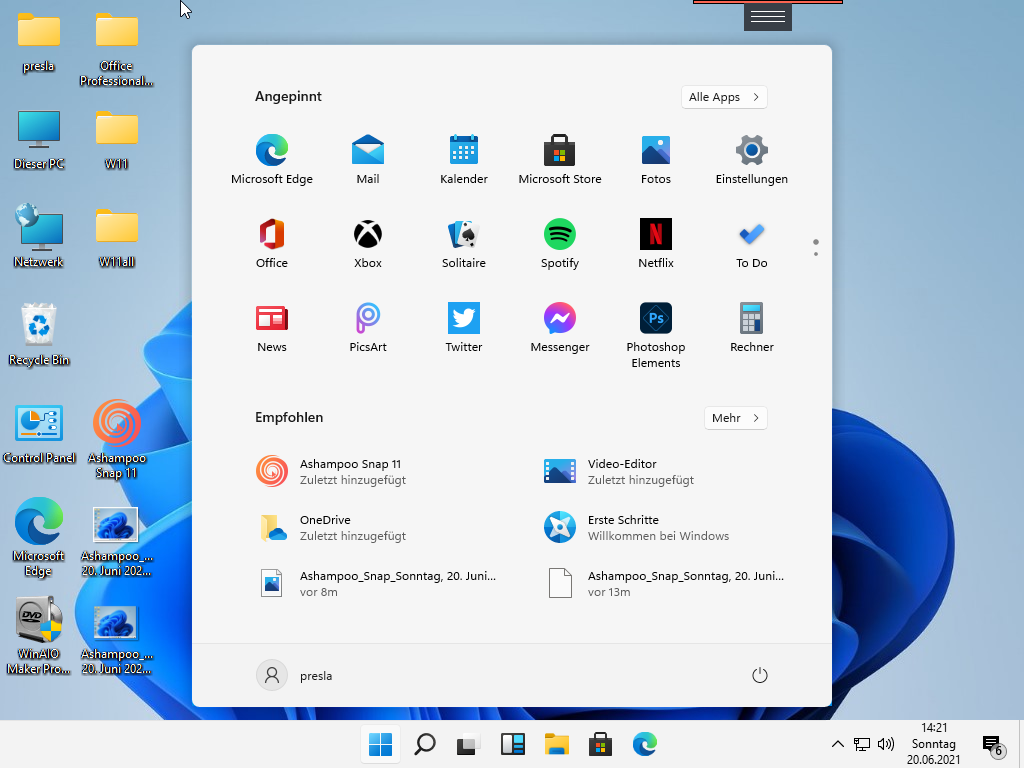Open Photoshop Elements
Viewport: 1024px width, 768px height.
tap(656, 336)
